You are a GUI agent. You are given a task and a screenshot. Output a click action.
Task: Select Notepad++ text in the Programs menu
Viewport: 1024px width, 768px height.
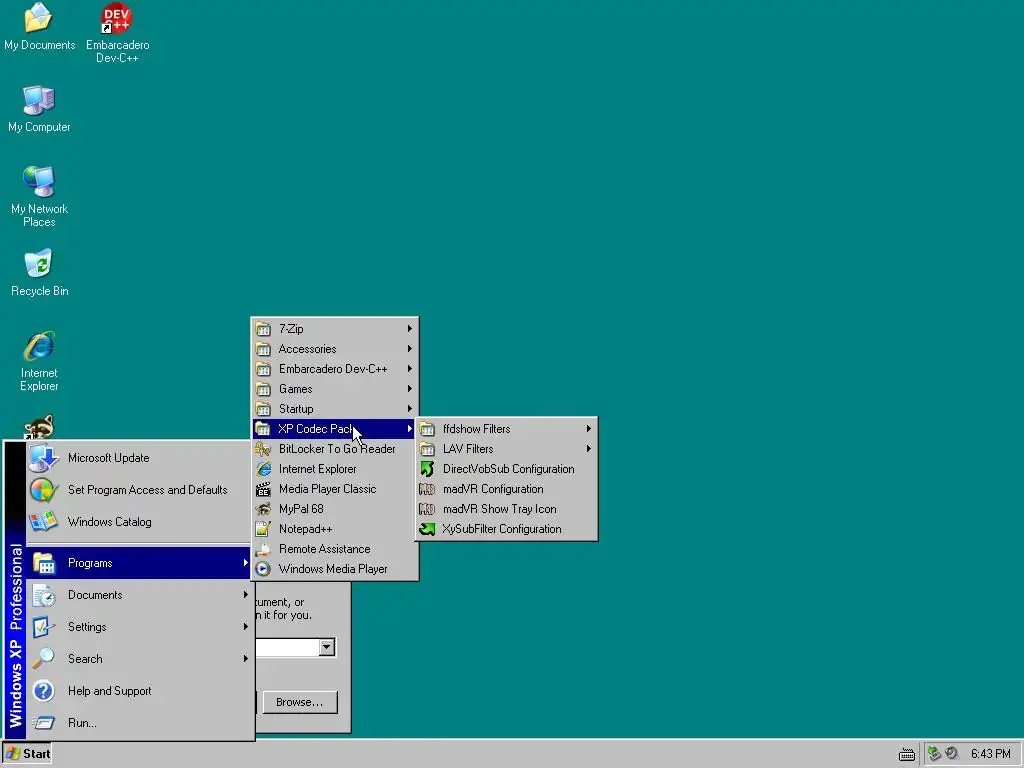pyautogui.click(x=305, y=529)
